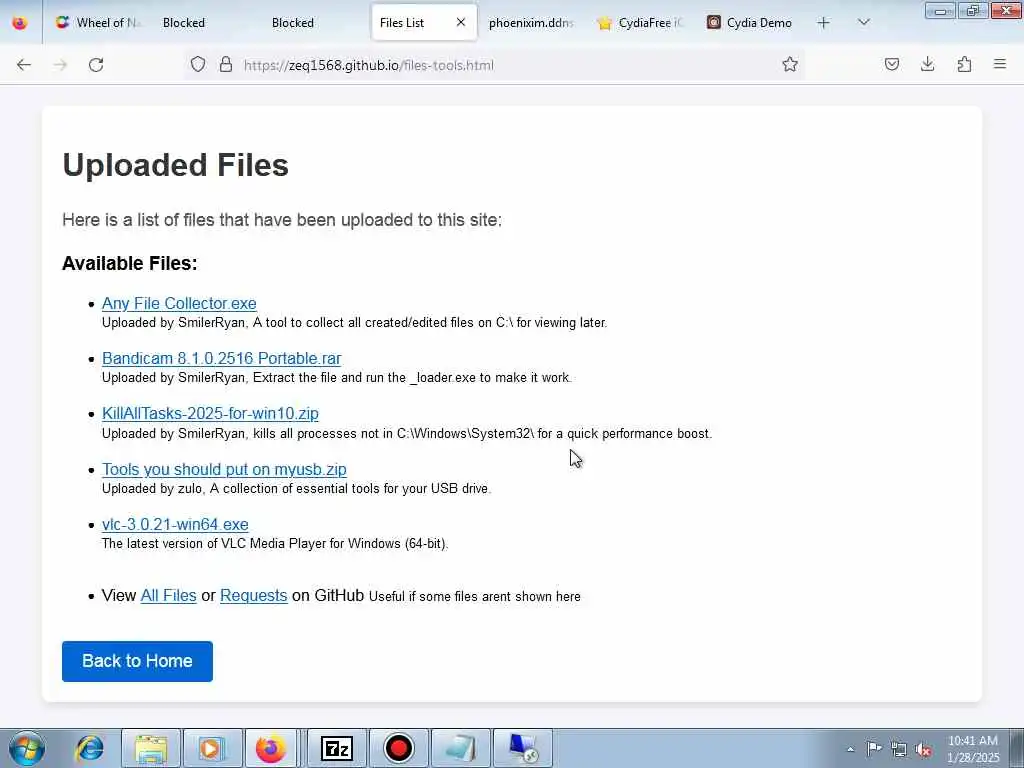The width and height of the screenshot is (1024, 768).
Task: Click the Uploaded Files heading
Action: point(175,165)
